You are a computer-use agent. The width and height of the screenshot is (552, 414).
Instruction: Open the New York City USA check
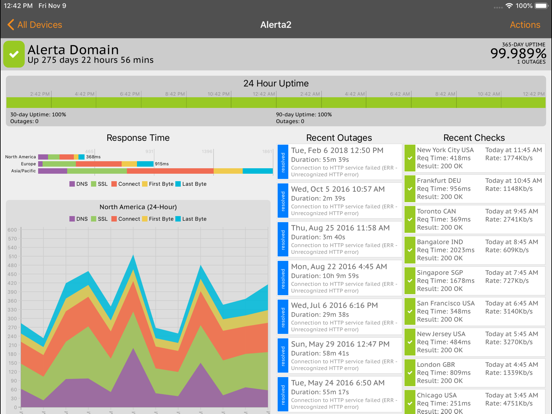pyautogui.click(x=475, y=158)
